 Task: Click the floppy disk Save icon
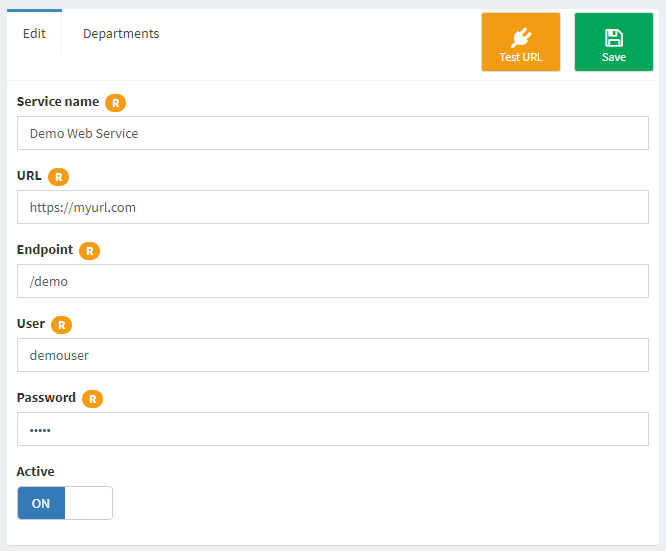(614, 38)
